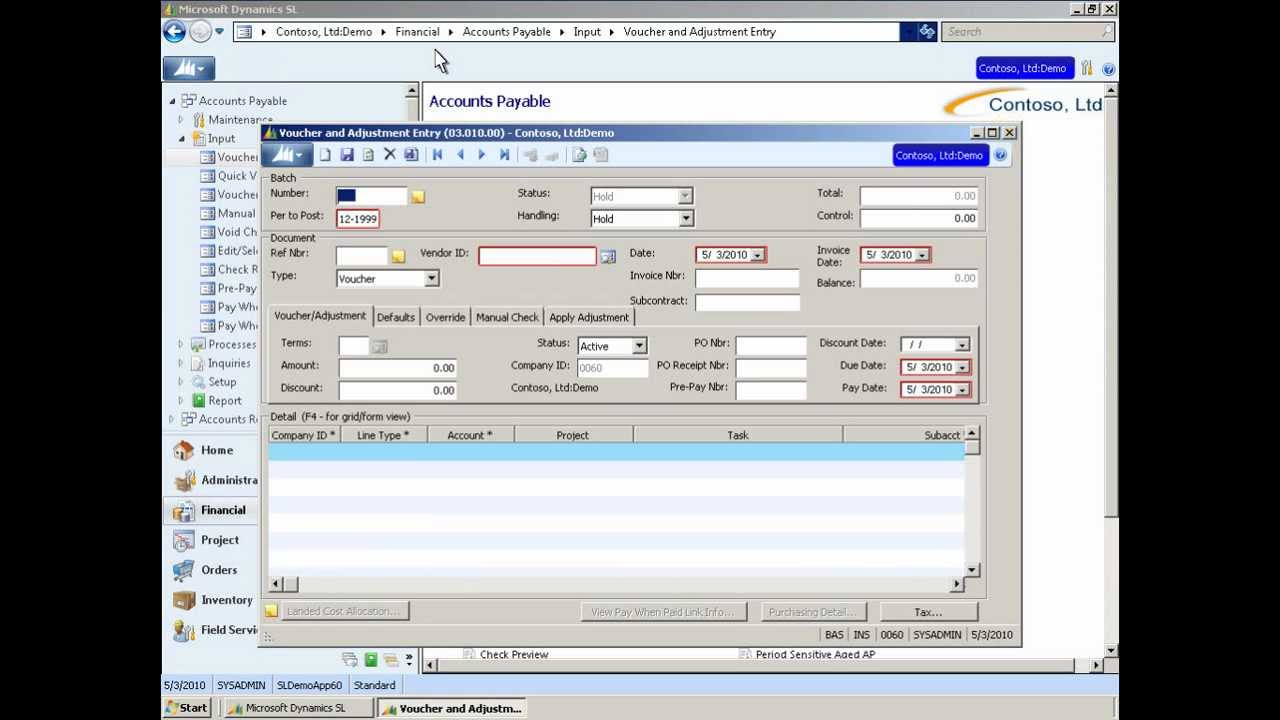This screenshot has height=720, width=1280.
Task: Click the Search box in main window
Action: (1029, 32)
